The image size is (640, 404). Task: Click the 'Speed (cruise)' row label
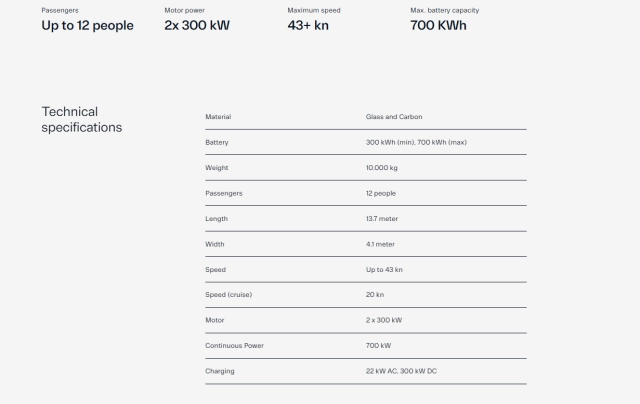(229, 295)
